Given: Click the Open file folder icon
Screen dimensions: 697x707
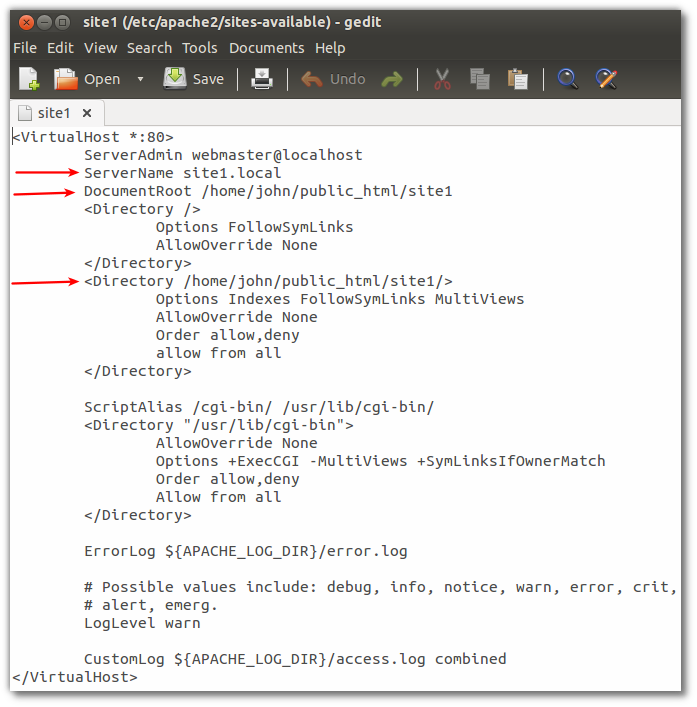Looking at the screenshot, I should click(66, 79).
